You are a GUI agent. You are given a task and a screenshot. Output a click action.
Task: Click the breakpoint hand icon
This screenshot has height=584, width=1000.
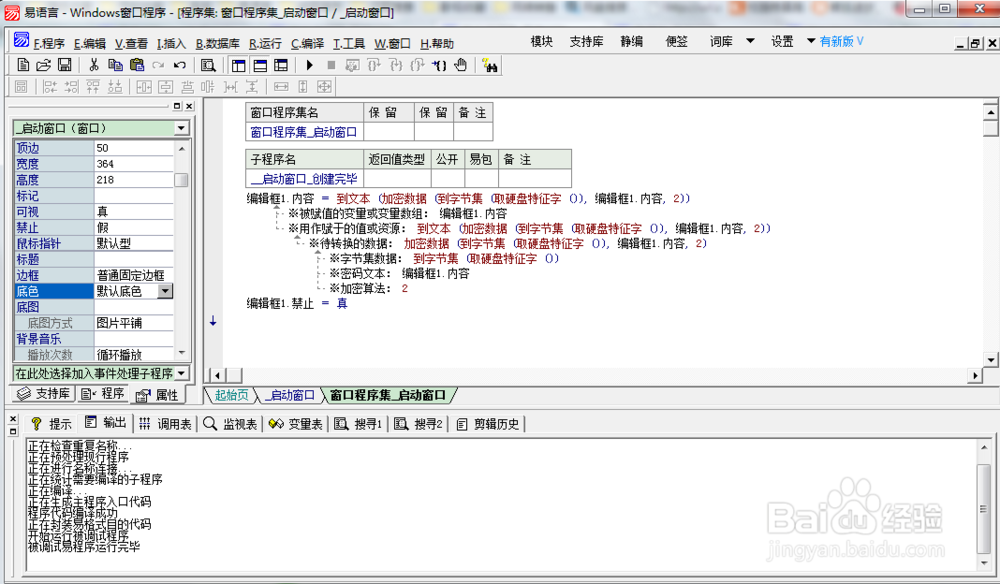click(x=461, y=65)
